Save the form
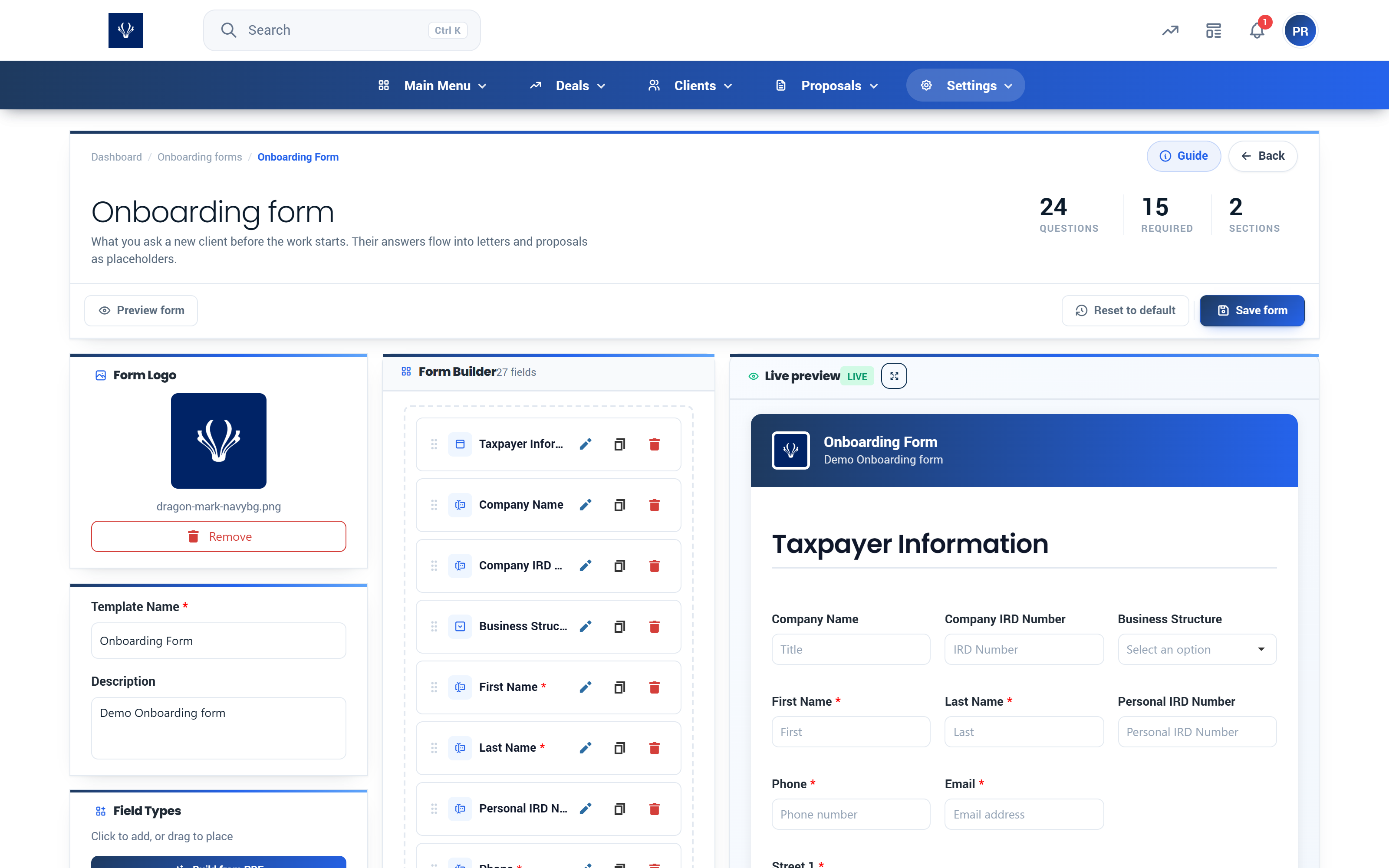1389x868 pixels. click(1252, 311)
